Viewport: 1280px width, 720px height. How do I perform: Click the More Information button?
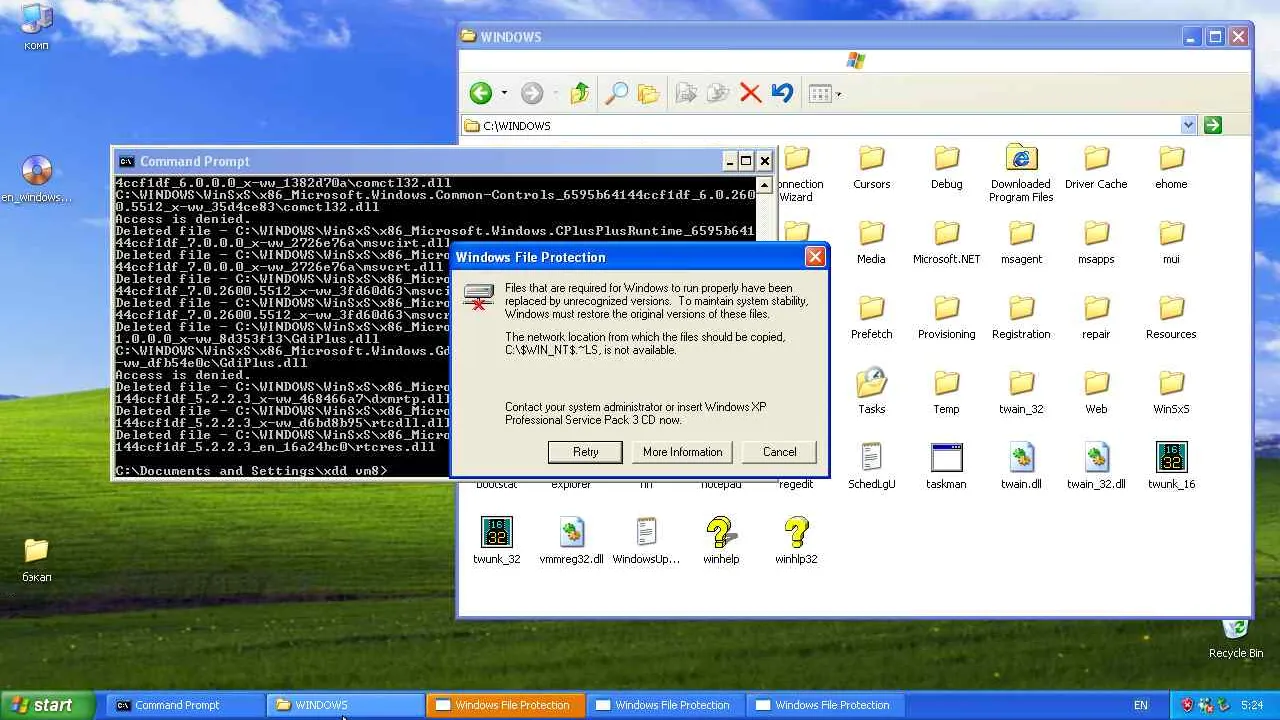(x=682, y=452)
